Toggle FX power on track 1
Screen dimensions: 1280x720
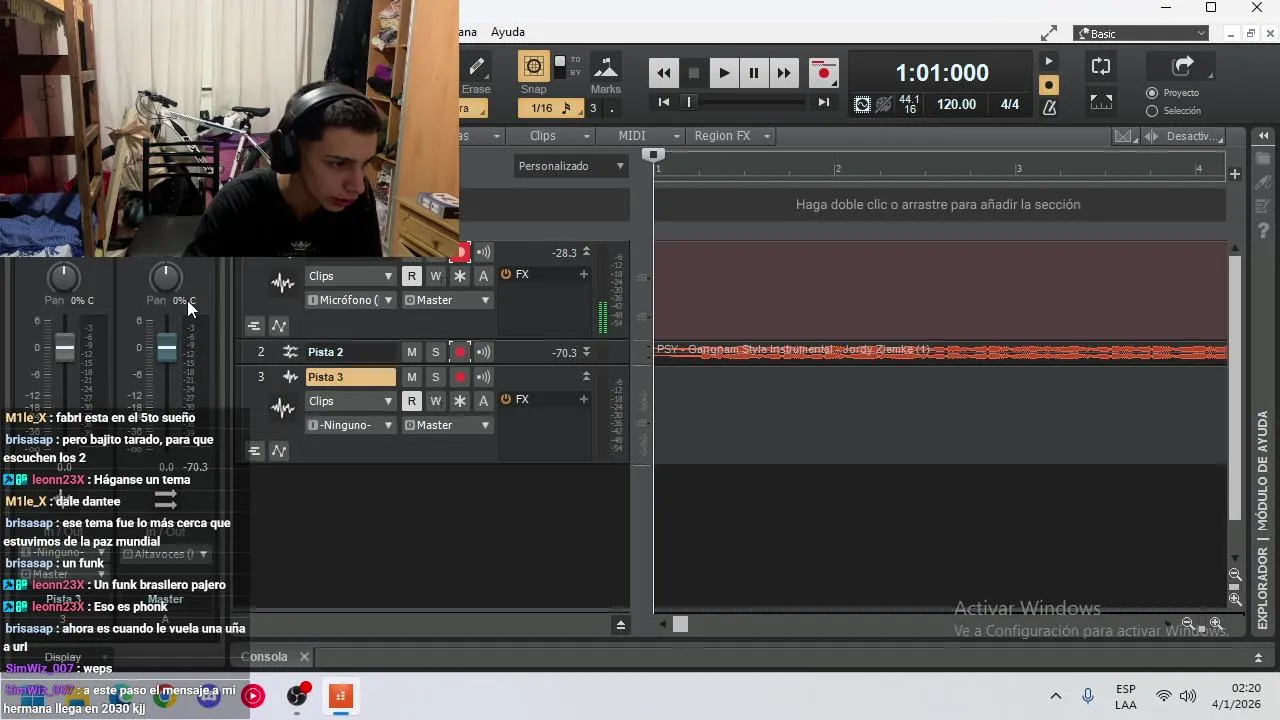pos(506,274)
